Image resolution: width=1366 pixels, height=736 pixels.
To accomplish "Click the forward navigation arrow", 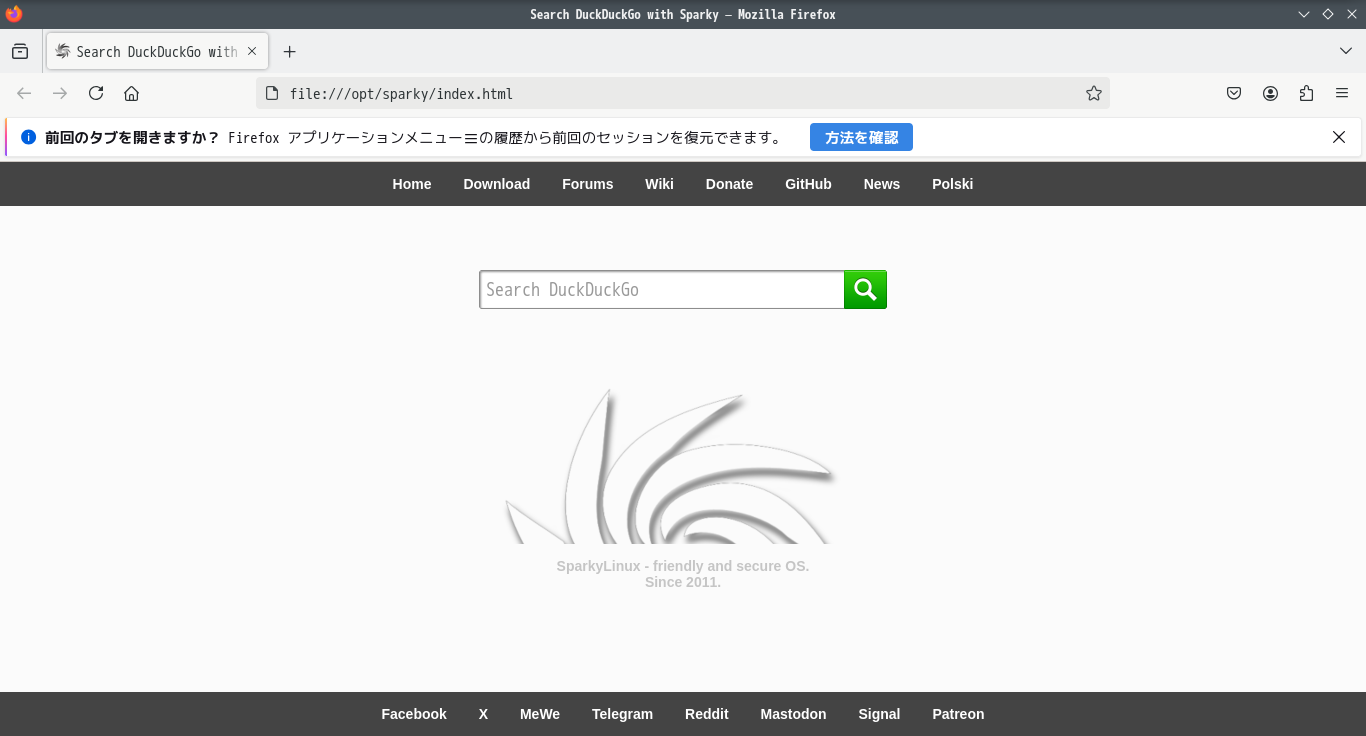I will [60, 93].
